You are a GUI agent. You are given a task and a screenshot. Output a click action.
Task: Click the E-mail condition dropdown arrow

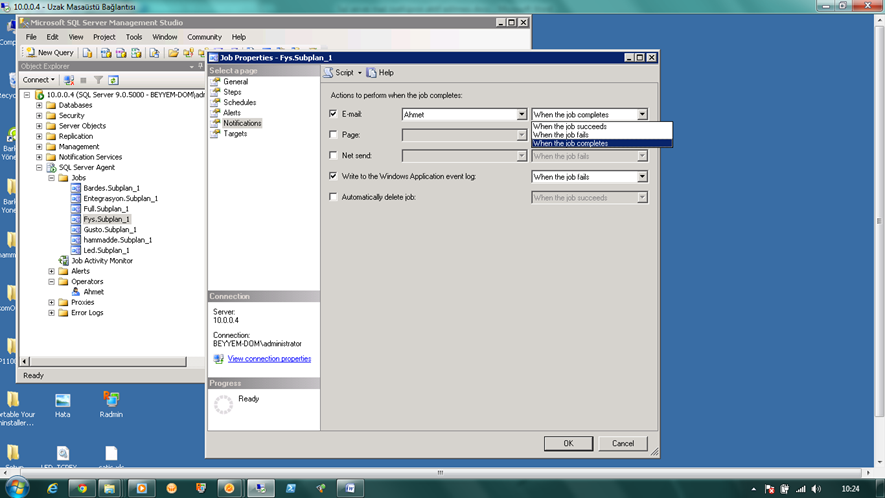click(642, 115)
